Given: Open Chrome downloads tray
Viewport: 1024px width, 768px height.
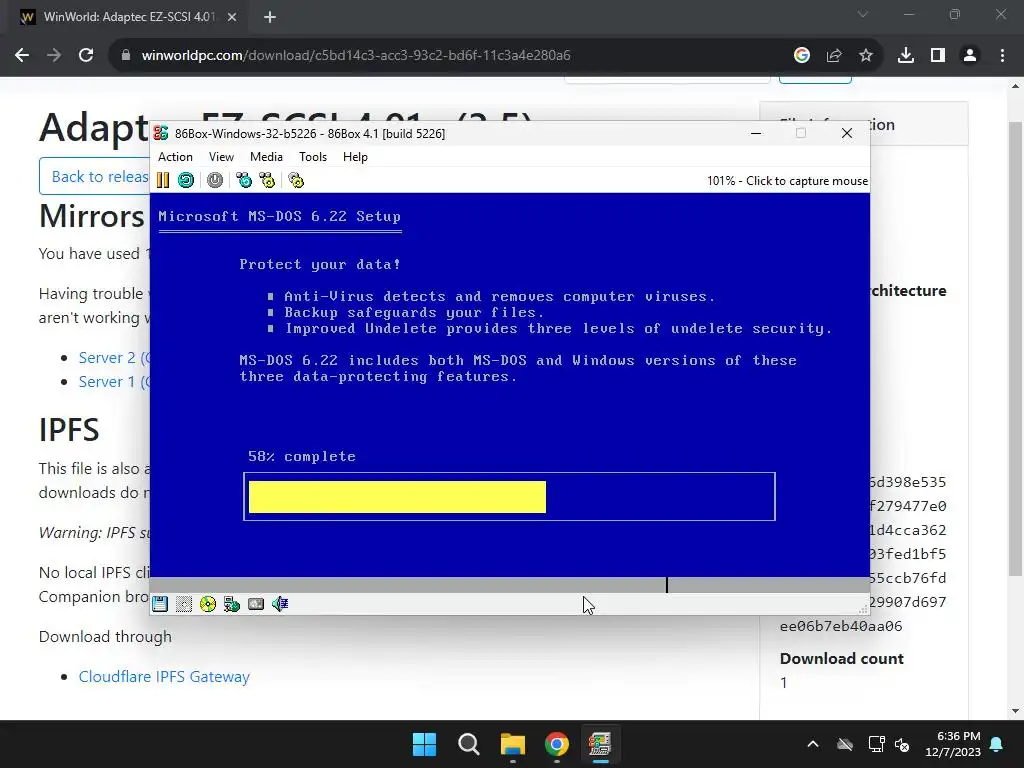Looking at the screenshot, I should (906, 56).
